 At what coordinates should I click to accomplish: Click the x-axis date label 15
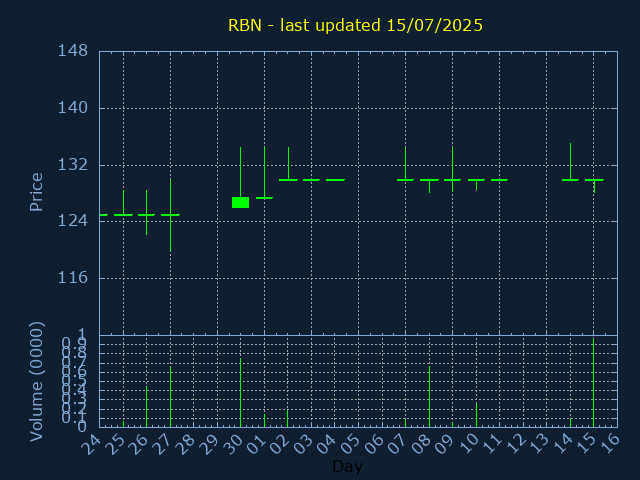click(586, 444)
